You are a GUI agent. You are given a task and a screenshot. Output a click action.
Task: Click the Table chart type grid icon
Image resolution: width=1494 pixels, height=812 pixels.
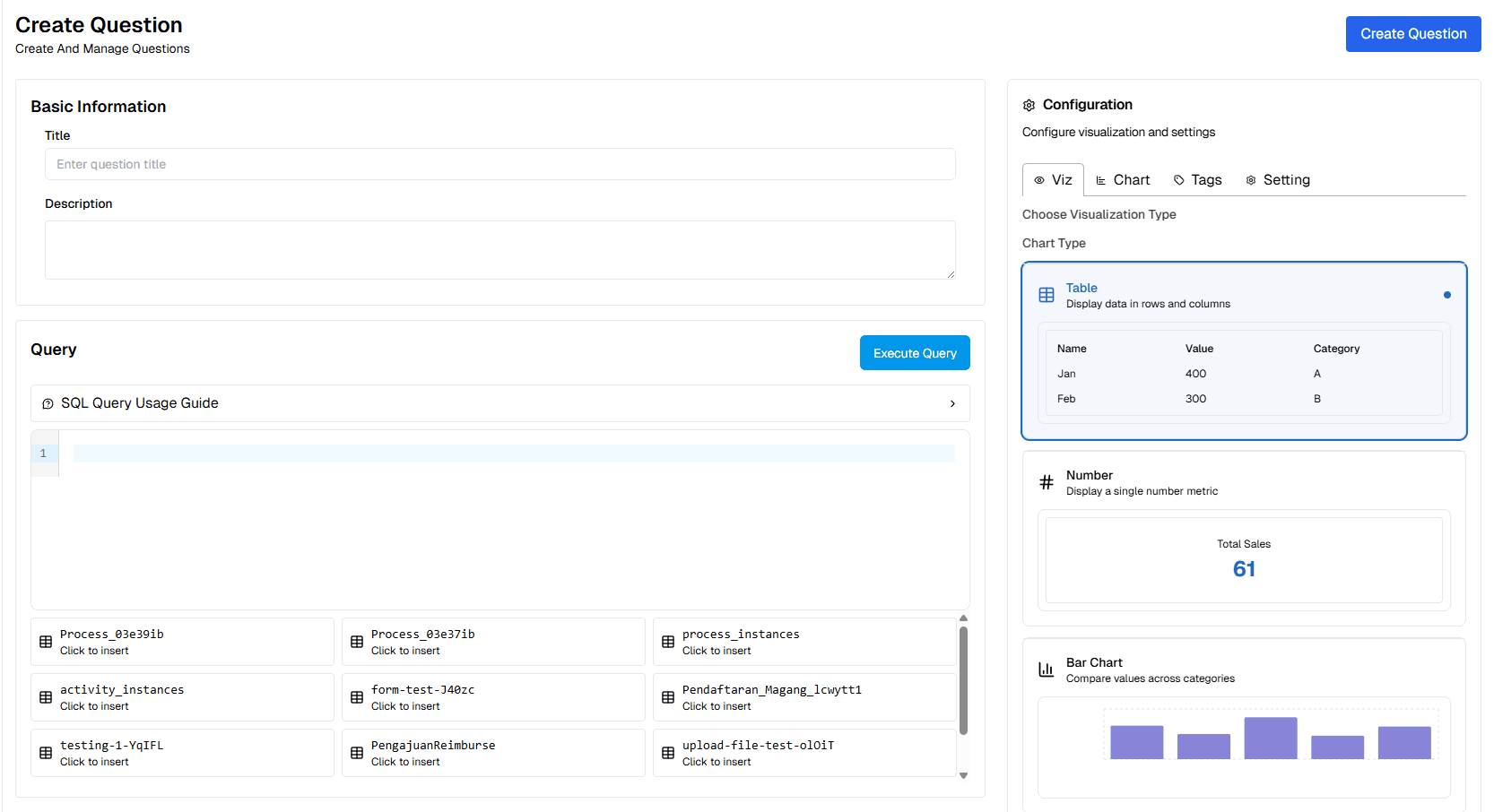(1046, 295)
